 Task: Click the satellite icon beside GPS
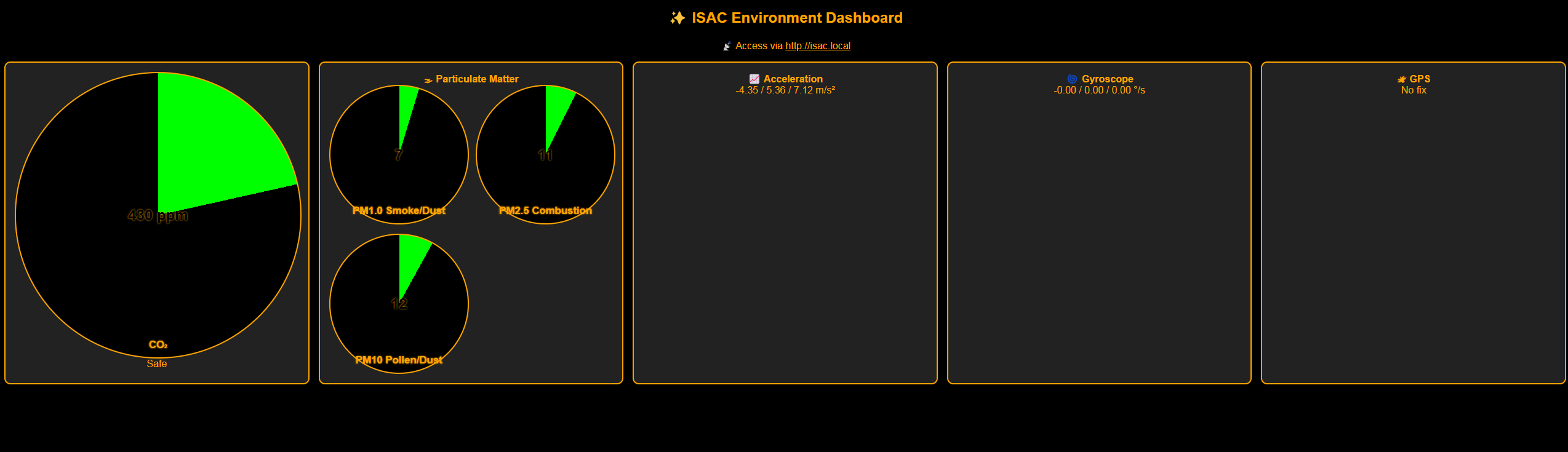click(1402, 79)
